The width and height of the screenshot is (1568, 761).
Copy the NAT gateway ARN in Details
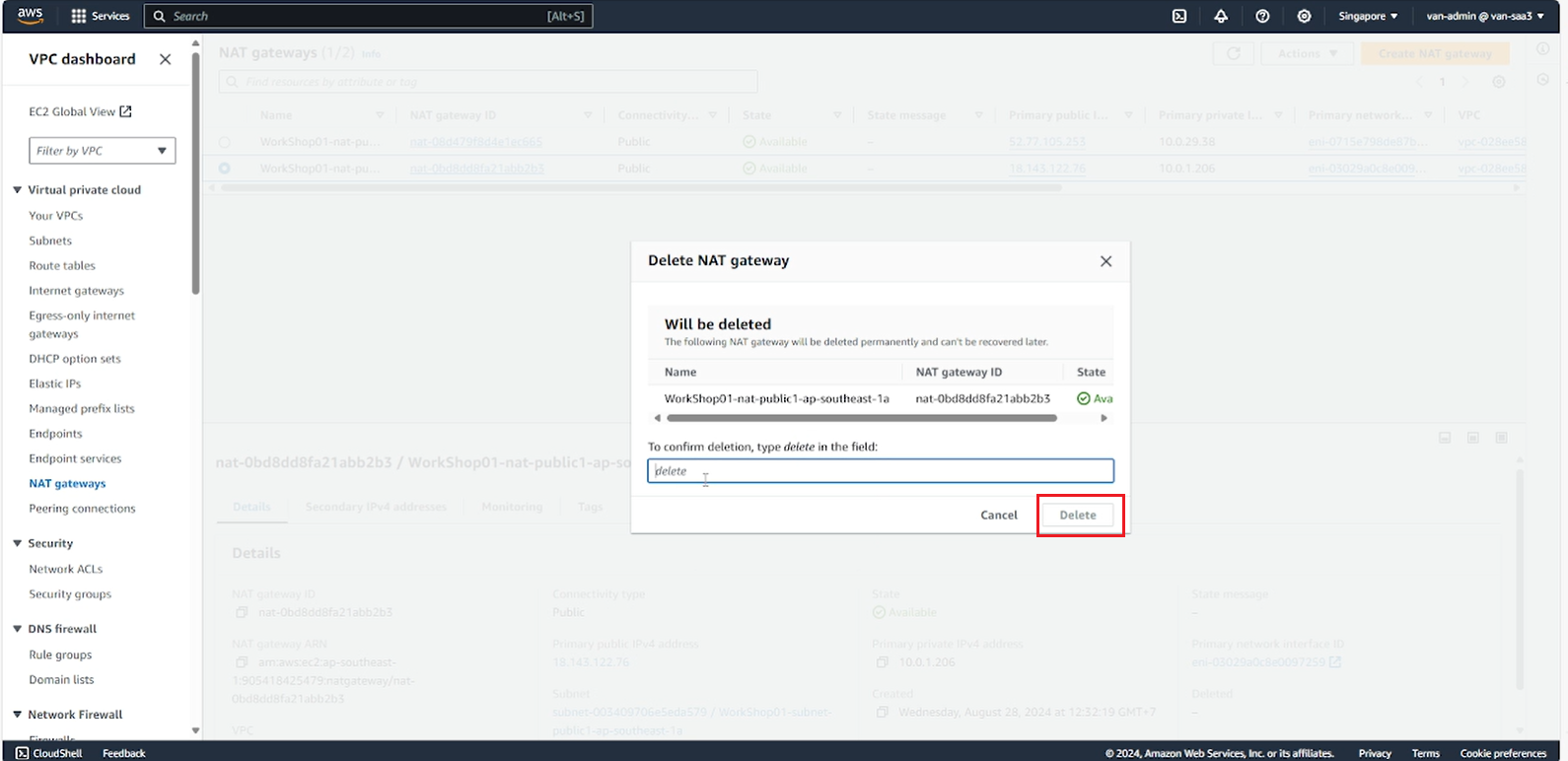(241, 662)
